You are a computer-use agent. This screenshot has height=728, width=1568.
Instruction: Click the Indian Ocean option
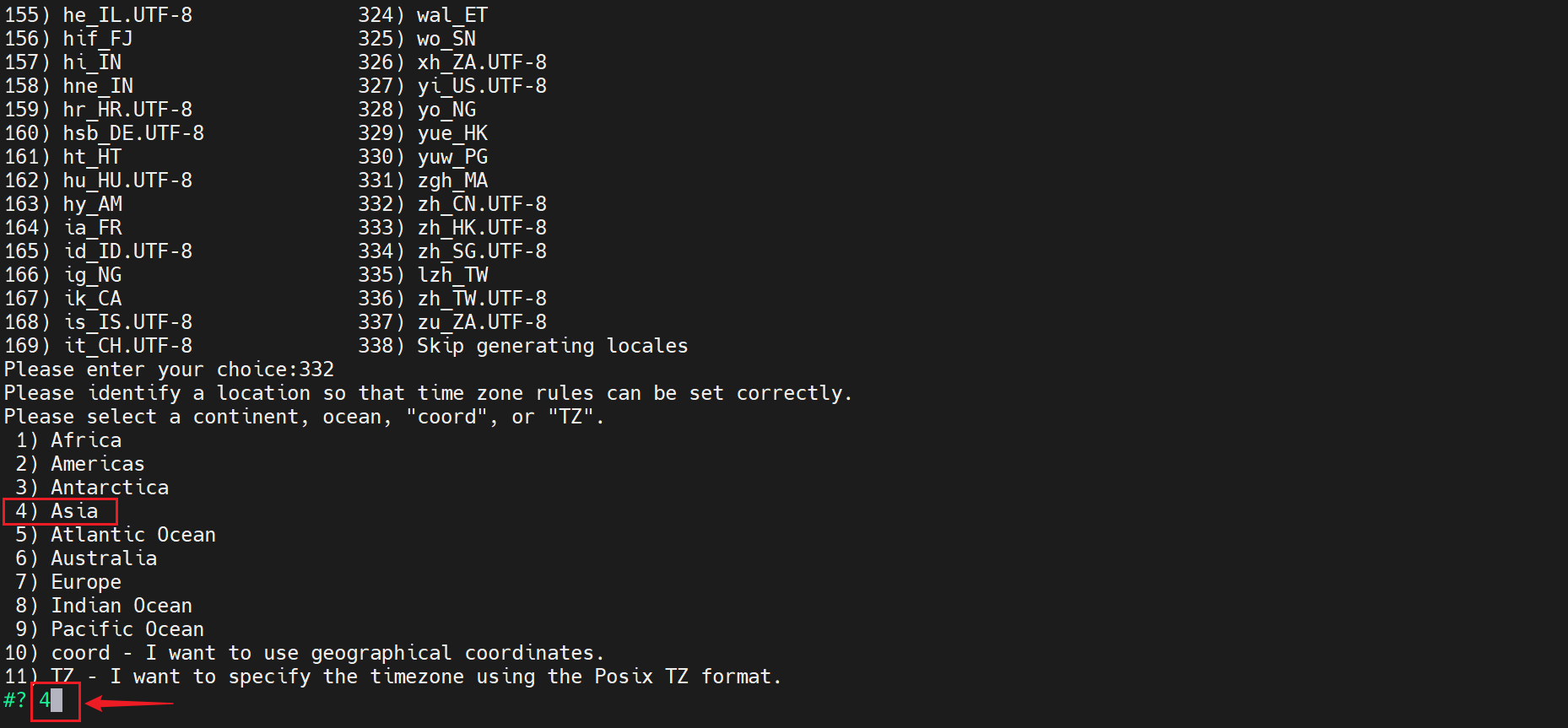pos(121,606)
